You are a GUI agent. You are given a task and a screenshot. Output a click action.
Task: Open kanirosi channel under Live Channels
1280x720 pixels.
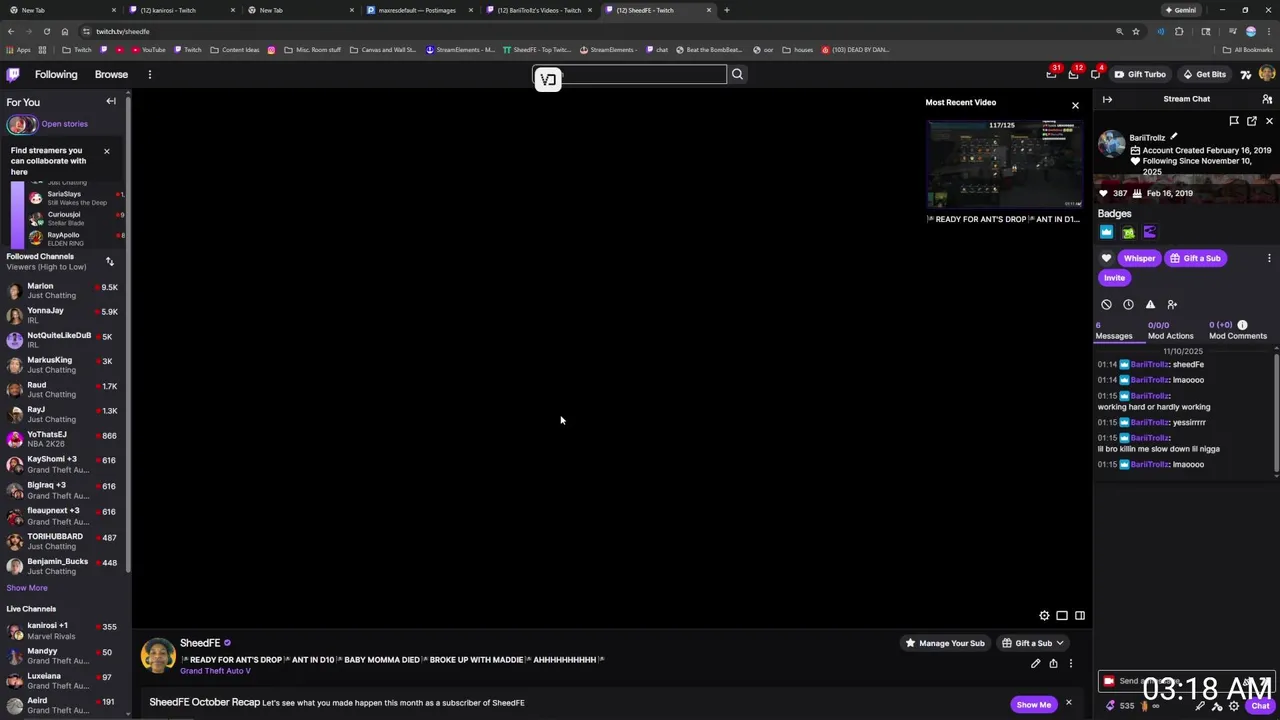click(62, 630)
